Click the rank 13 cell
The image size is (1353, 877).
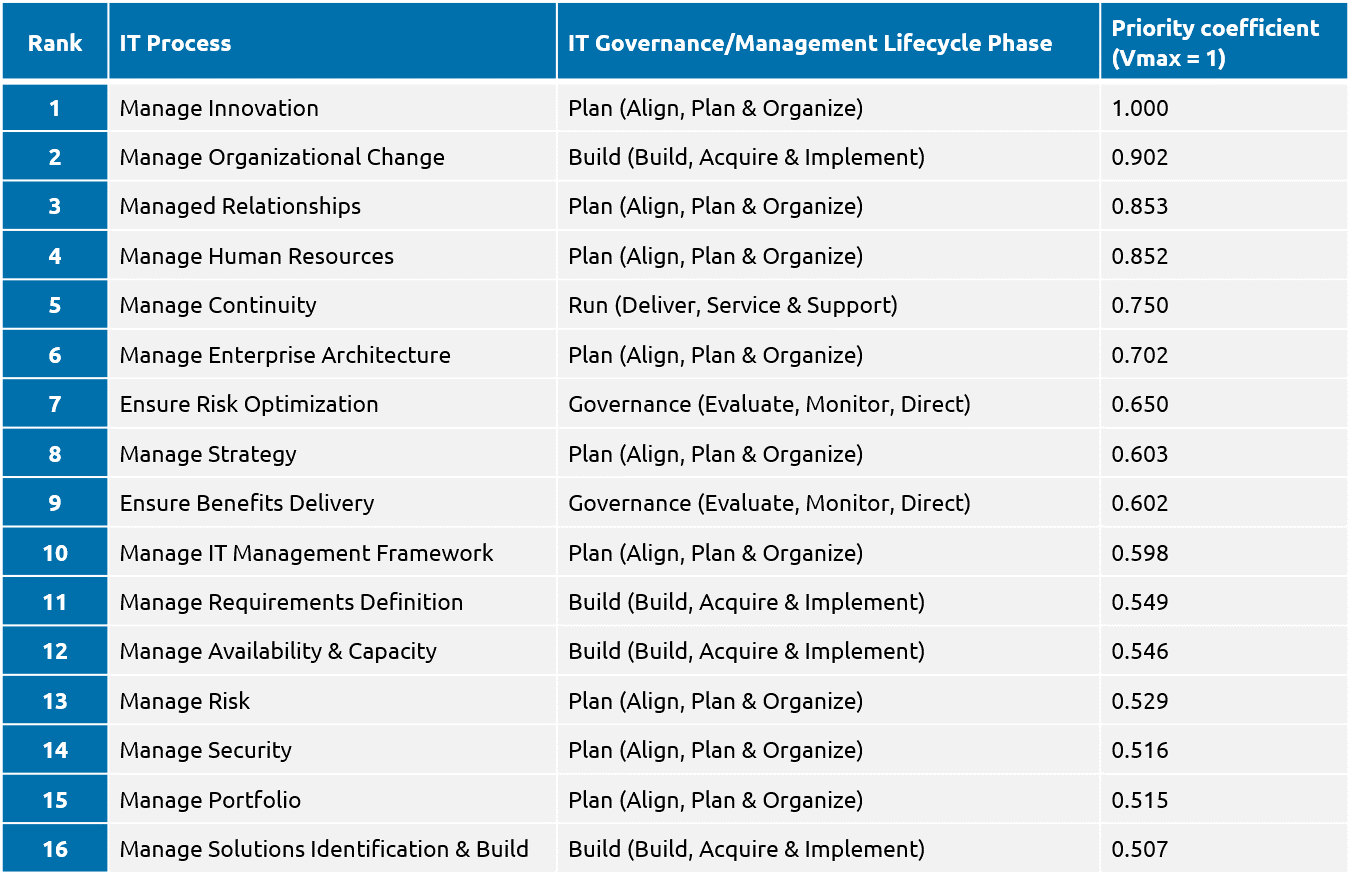[54, 701]
